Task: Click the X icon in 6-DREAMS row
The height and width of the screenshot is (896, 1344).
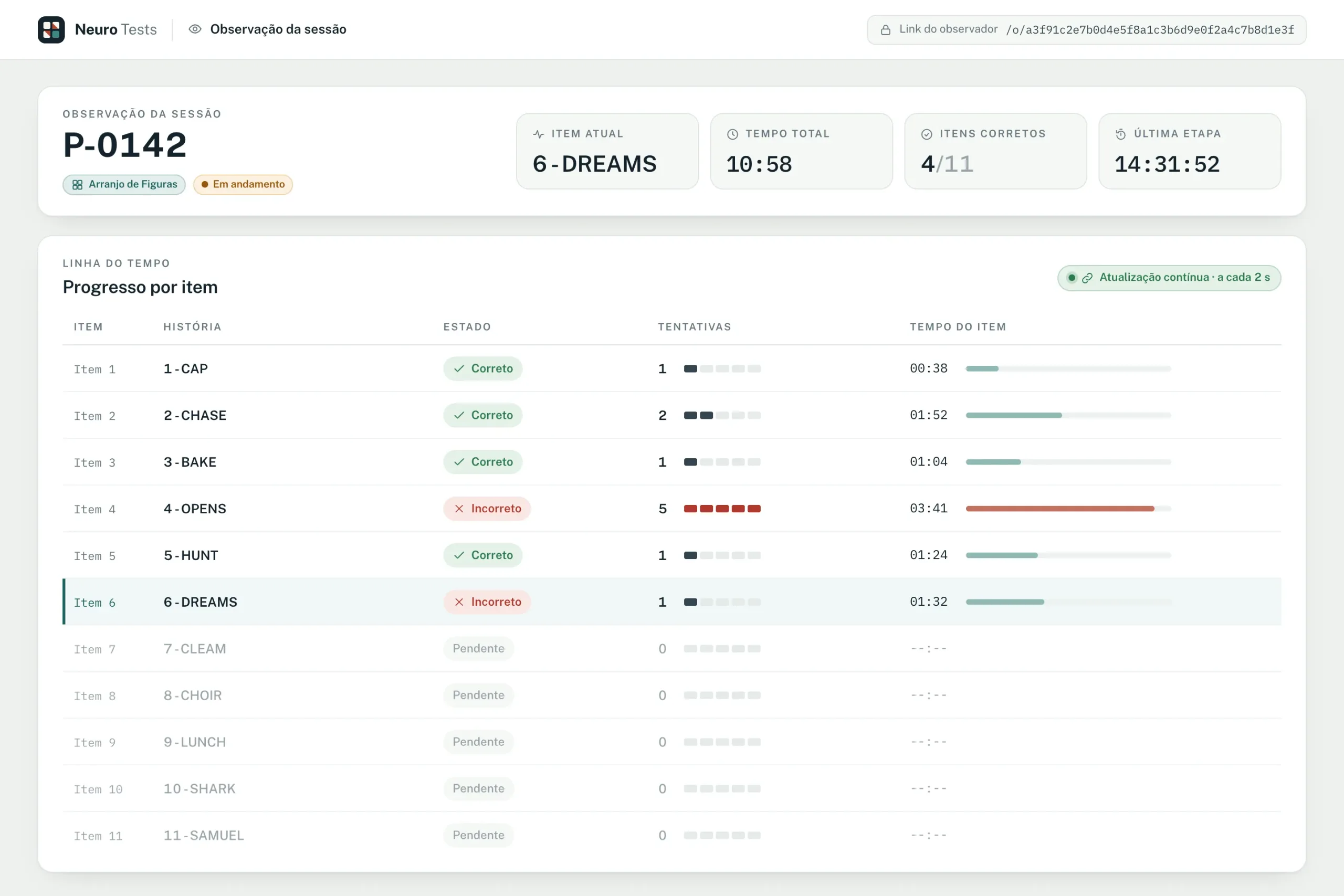Action: (459, 602)
